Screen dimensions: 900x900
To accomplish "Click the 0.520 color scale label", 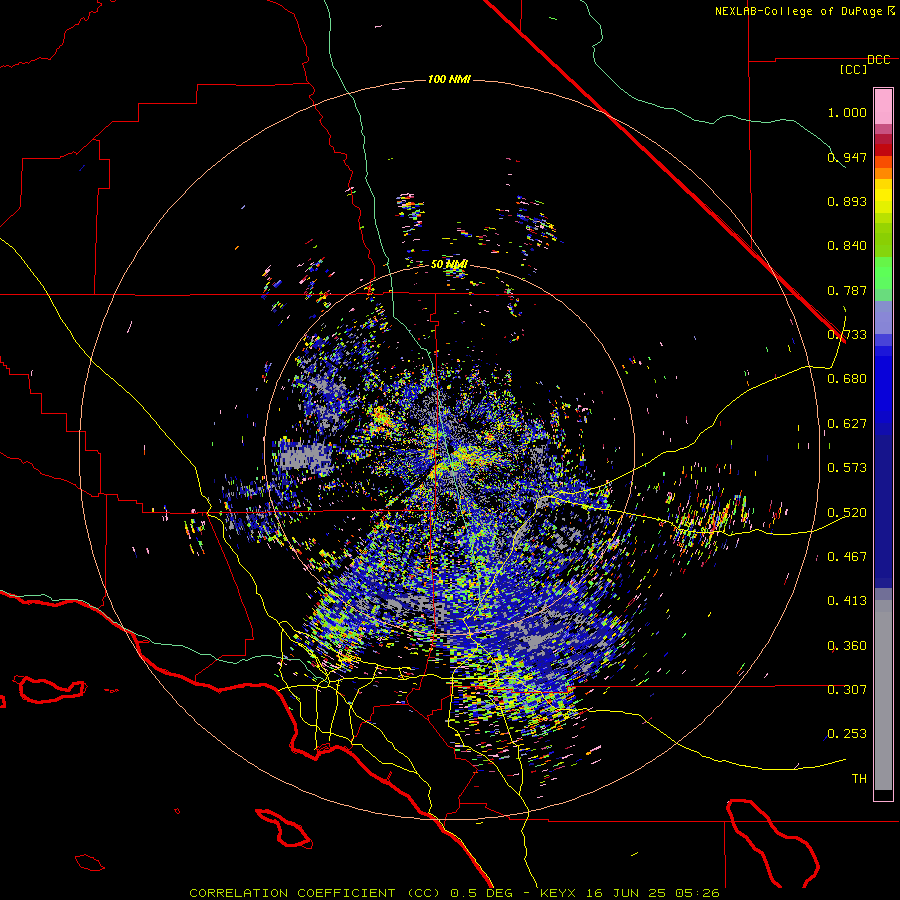I will click(x=847, y=513).
